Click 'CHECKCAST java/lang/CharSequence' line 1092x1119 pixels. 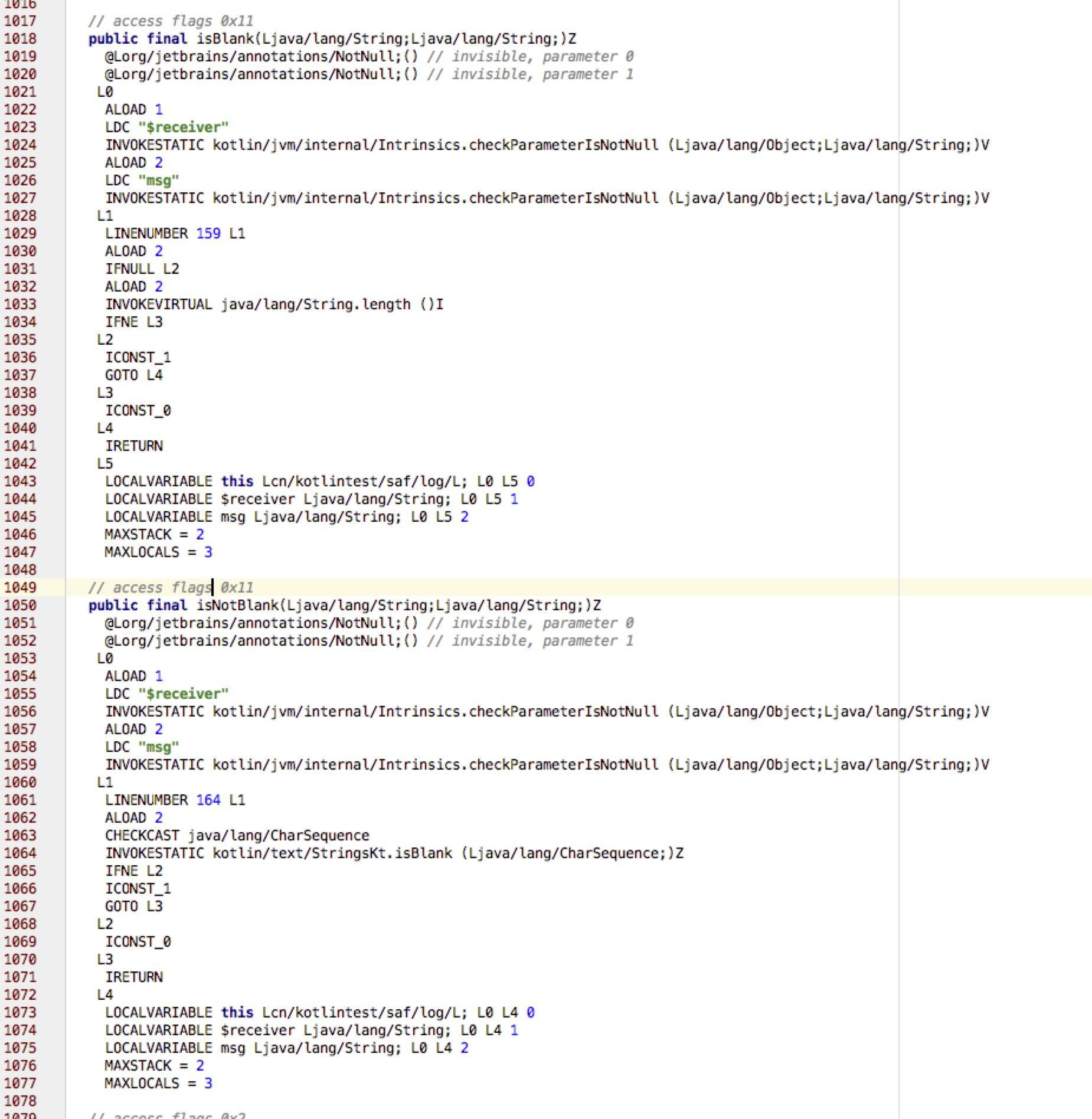click(x=237, y=836)
